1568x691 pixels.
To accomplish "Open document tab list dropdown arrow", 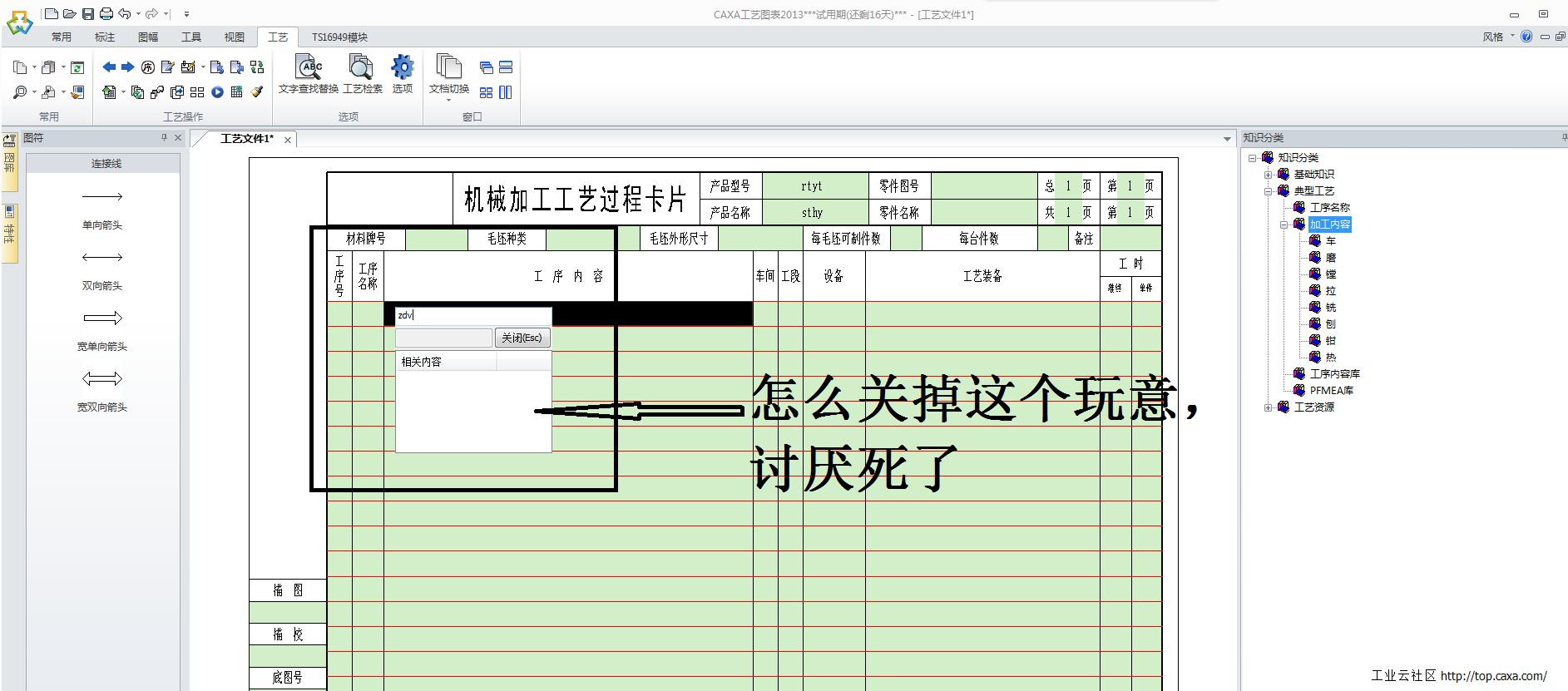I will point(1227,139).
